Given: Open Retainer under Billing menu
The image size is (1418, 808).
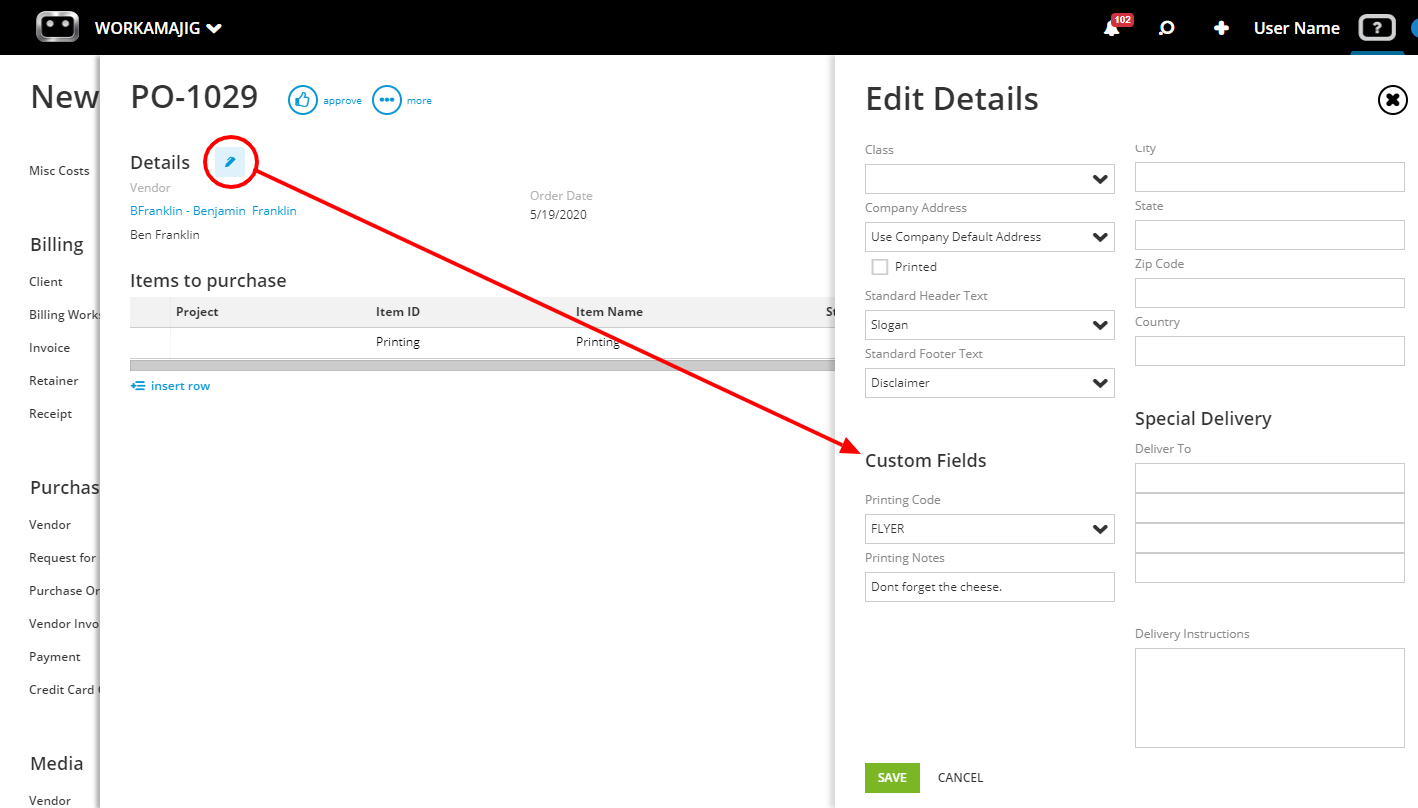Looking at the screenshot, I should pyautogui.click(x=54, y=381).
